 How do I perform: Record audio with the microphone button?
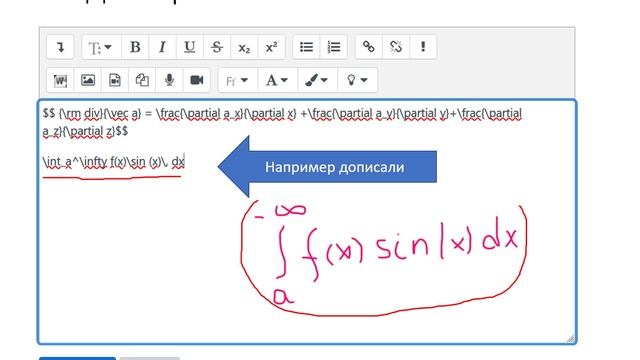click(169, 80)
